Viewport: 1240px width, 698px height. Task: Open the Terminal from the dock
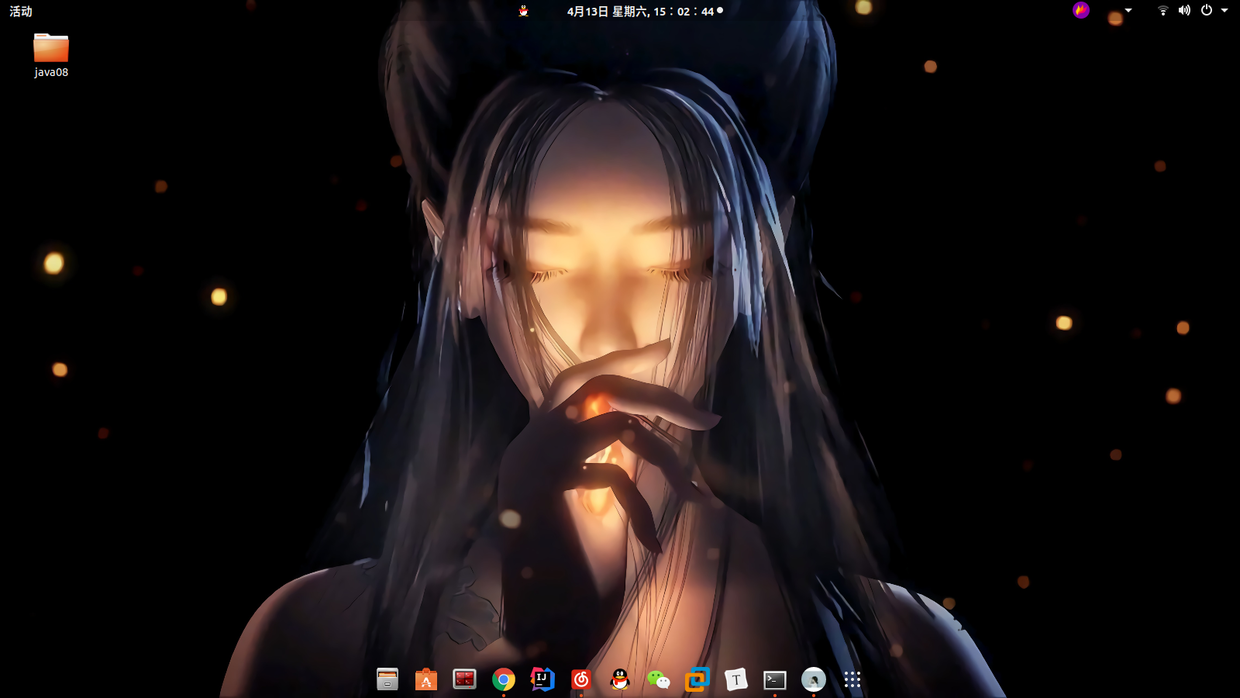775,679
